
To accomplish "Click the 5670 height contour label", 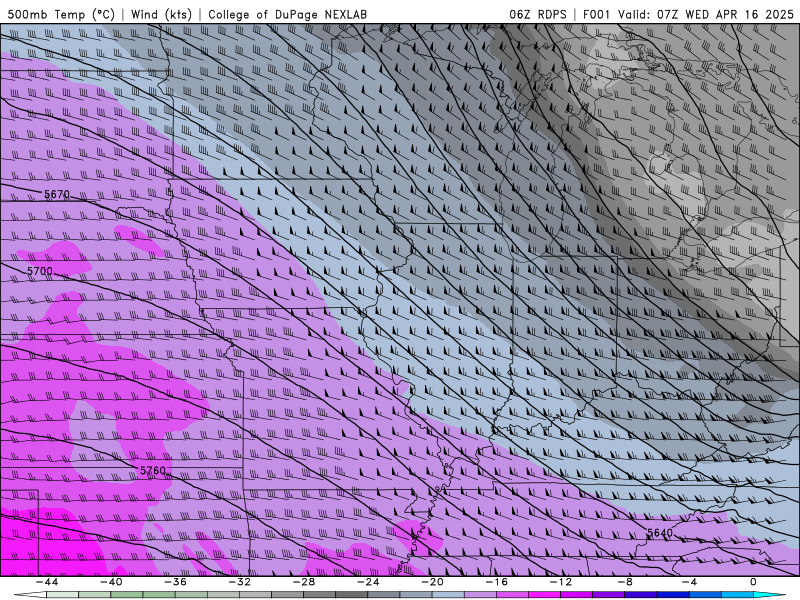I will (x=56, y=194).
